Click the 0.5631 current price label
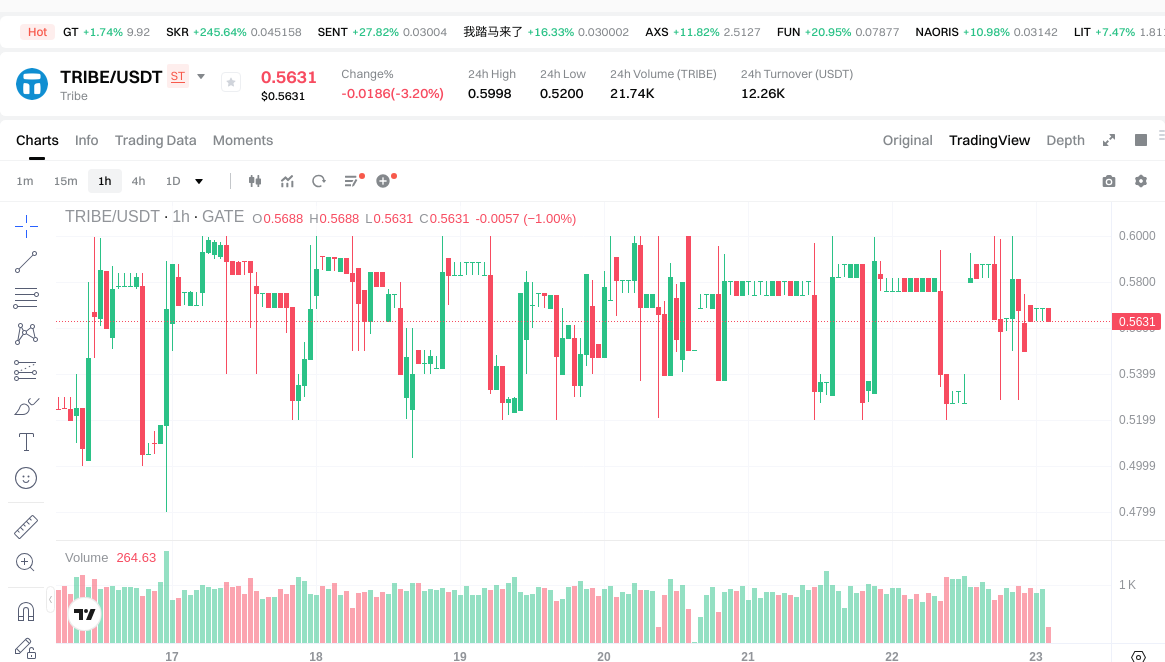Screen dimensions: 1165x662 [x=1136, y=322]
